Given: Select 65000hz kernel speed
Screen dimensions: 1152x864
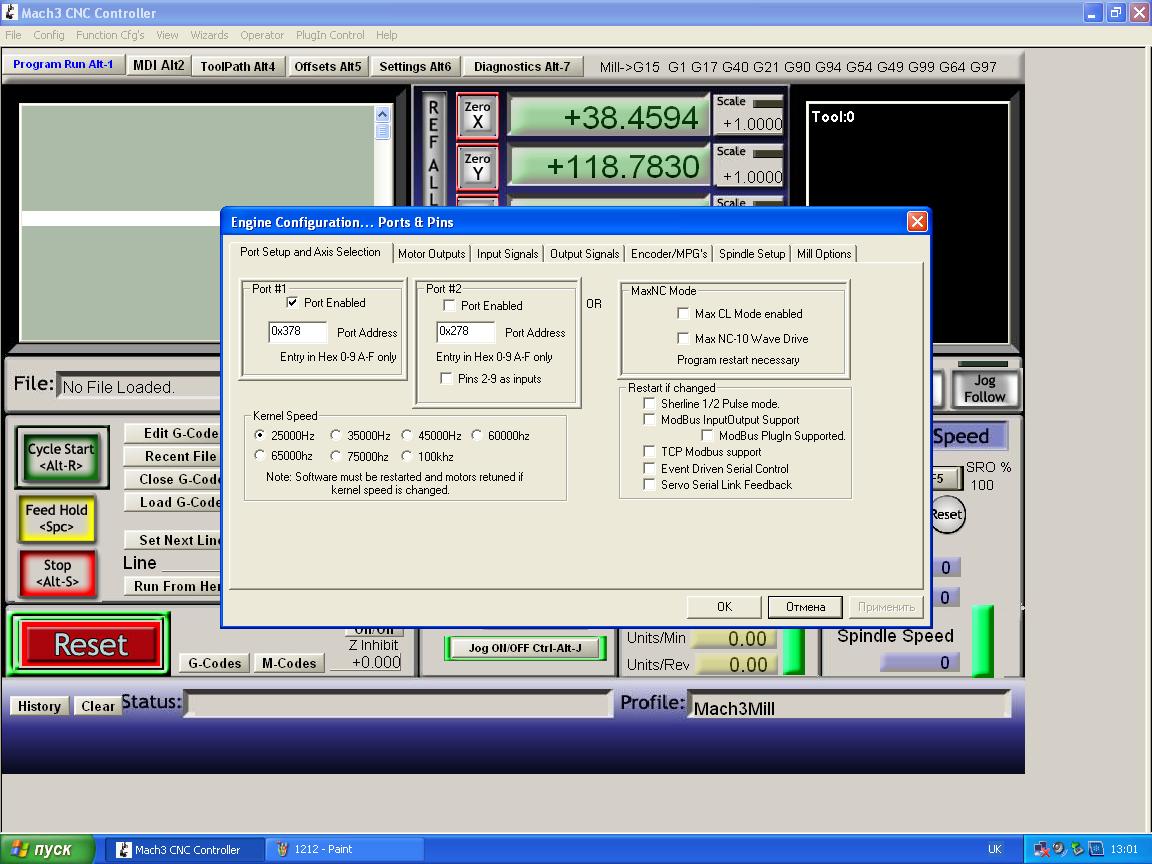Looking at the screenshot, I should tap(259, 456).
